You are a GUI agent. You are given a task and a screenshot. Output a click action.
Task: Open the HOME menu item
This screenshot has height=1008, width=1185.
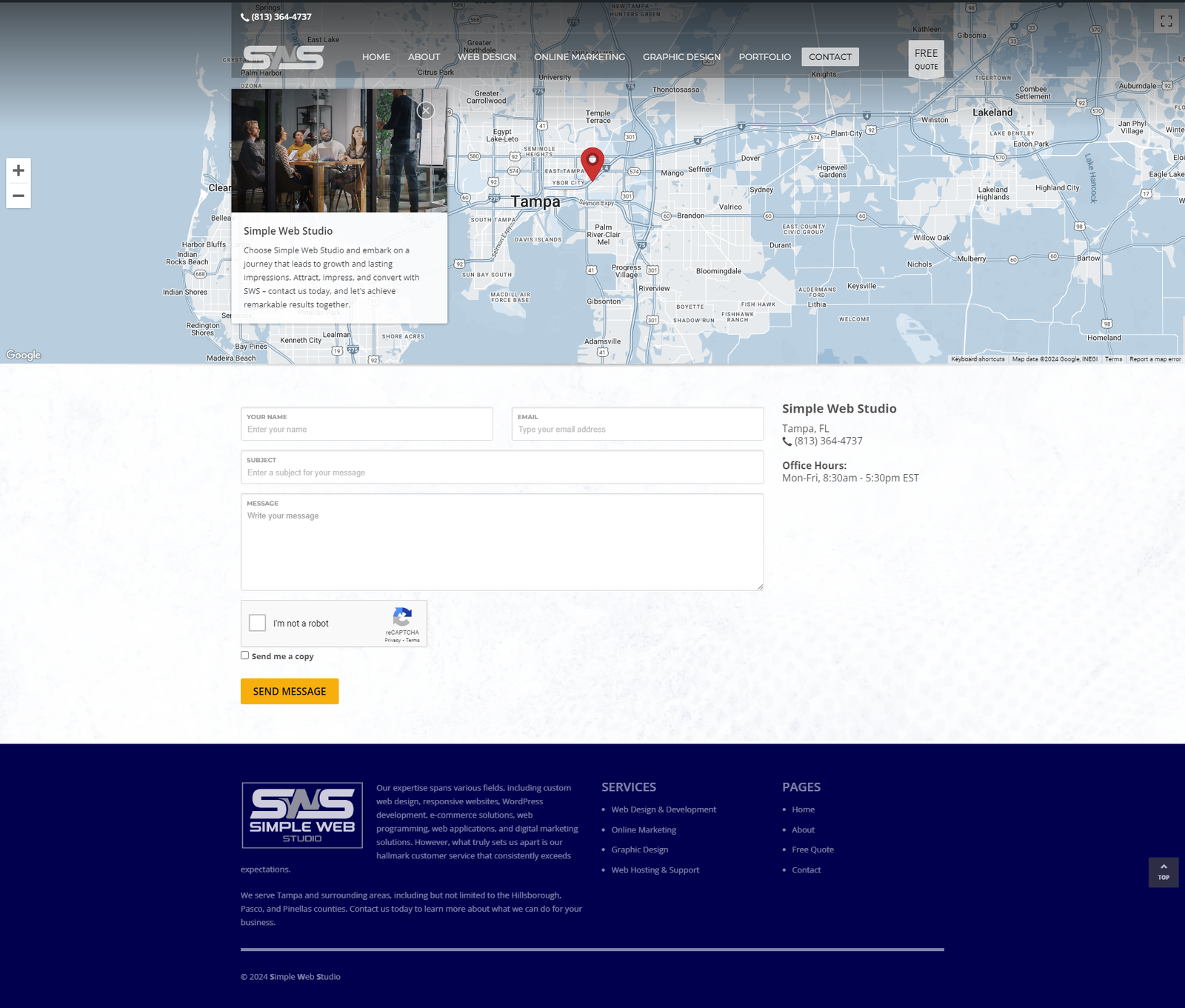[x=376, y=57]
